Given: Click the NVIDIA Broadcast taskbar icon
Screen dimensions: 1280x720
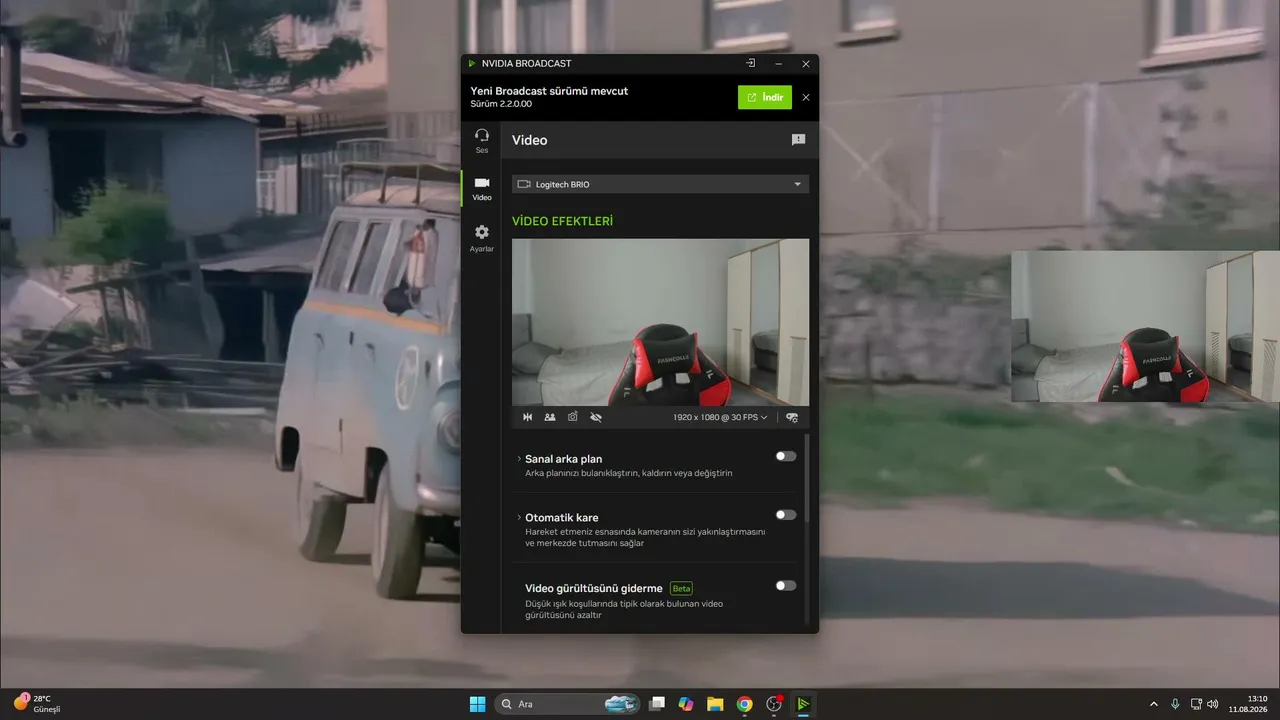Looking at the screenshot, I should click(x=802, y=704).
